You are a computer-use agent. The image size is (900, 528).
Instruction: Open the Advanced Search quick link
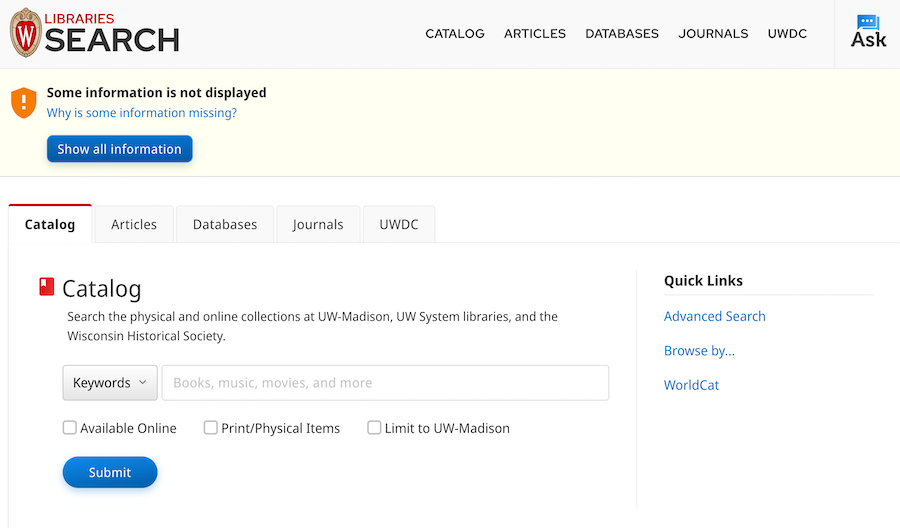[x=715, y=316]
